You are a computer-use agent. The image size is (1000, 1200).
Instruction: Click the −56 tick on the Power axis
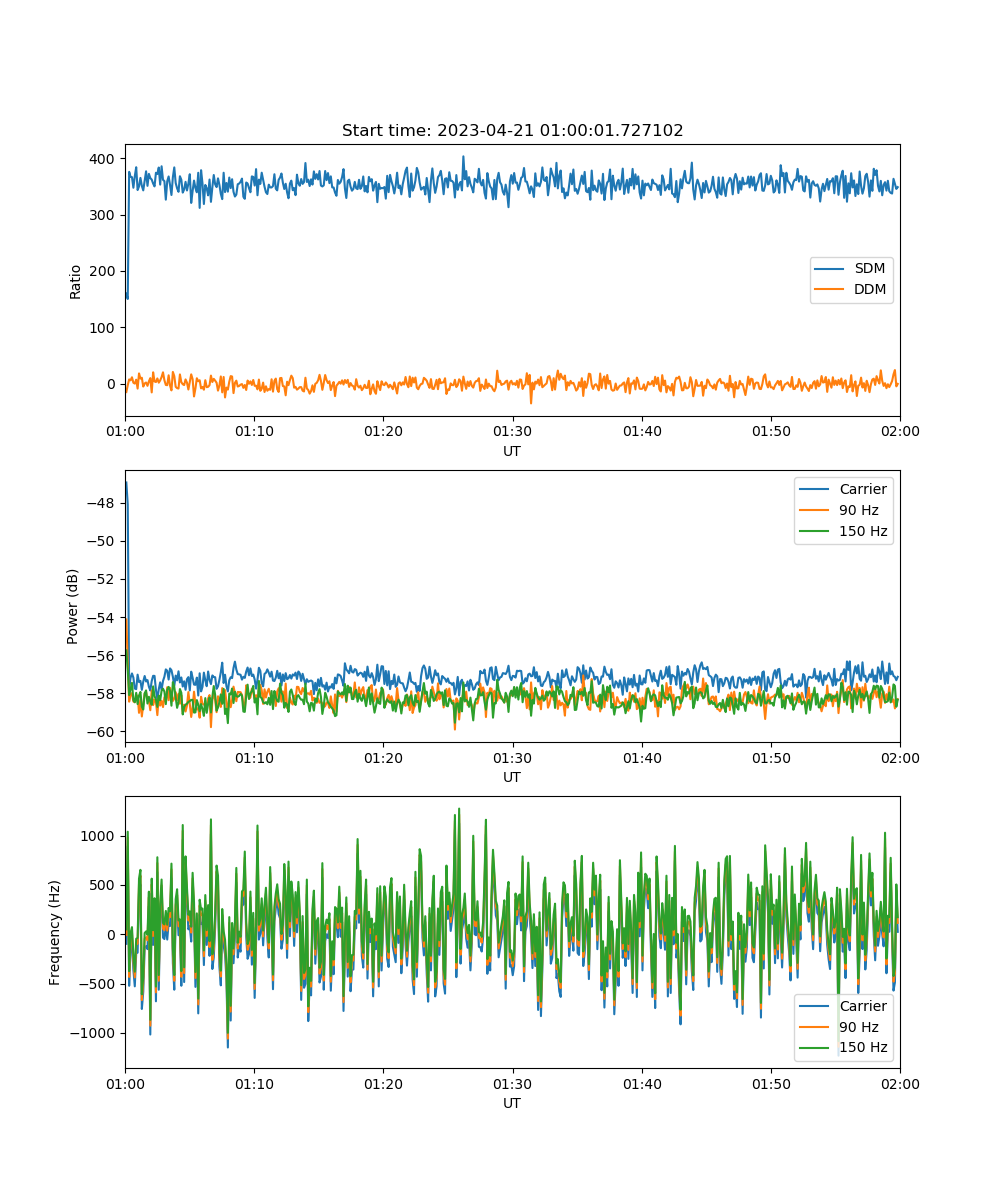pyautogui.click(x=102, y=655)
